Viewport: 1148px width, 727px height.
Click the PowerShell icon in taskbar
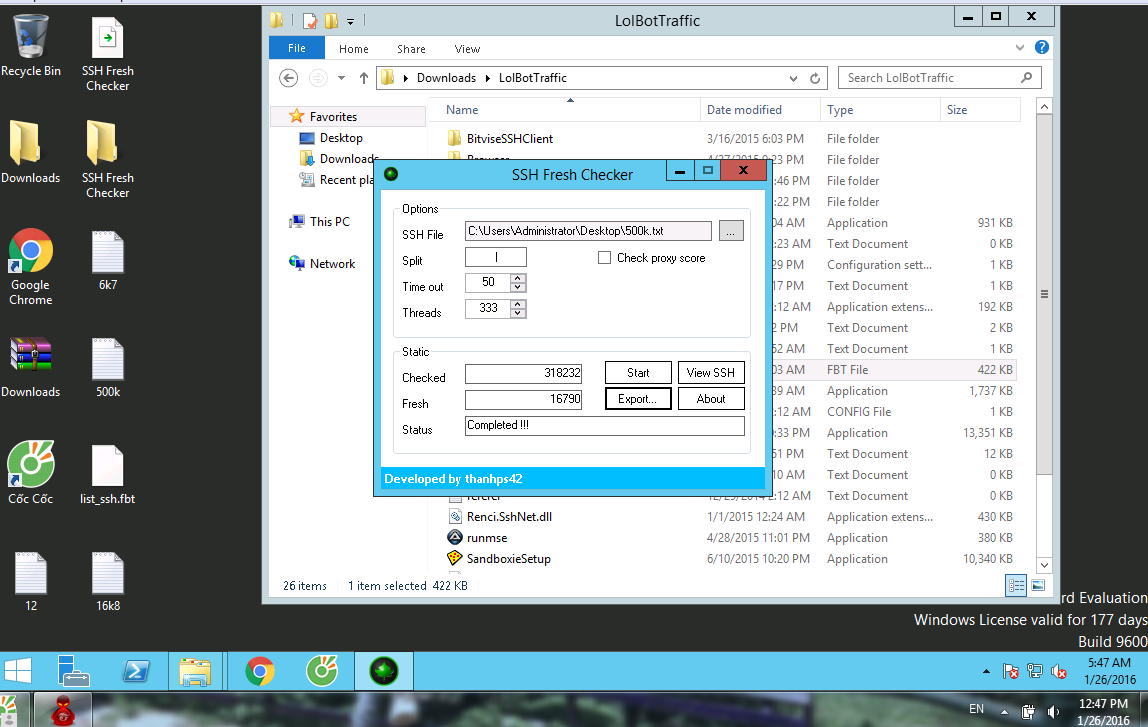(136, 670)
